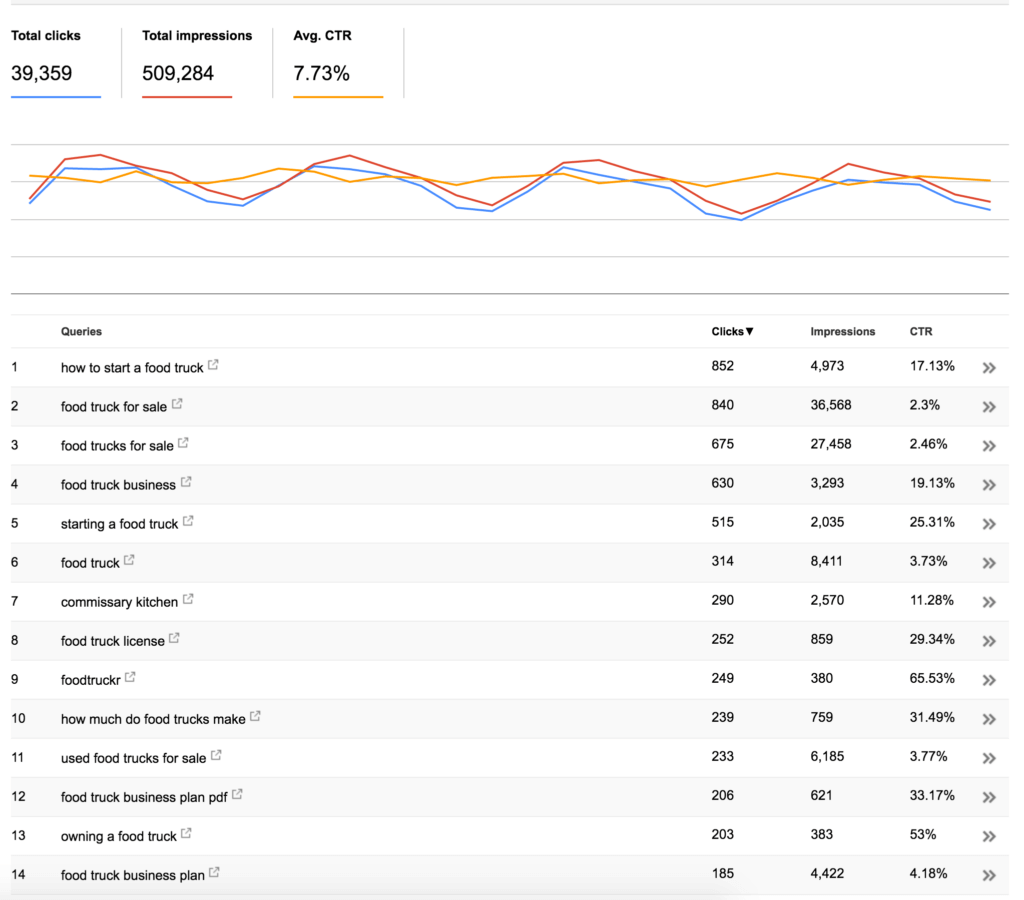Open the 'foodtruckr' query
This screenshot has width=1024, height=900.
click(90, 681)
